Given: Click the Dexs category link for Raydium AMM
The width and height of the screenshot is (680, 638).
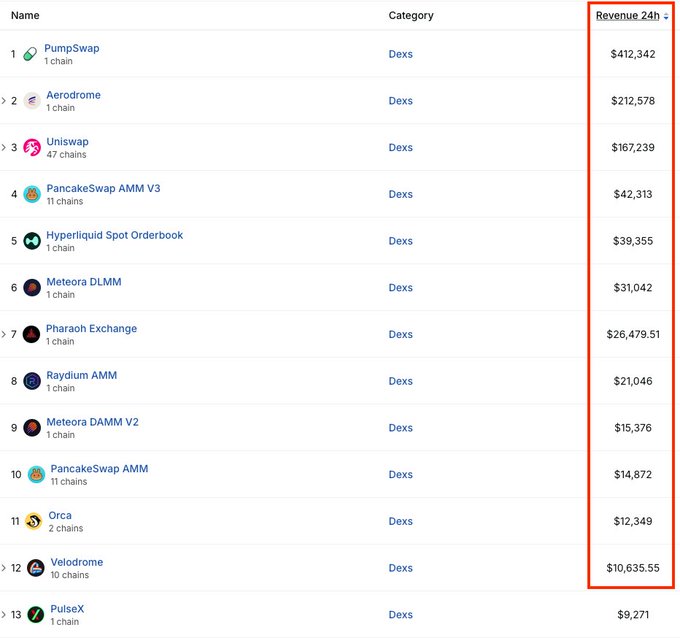Looking at the screenshot, I should tap(400, 381).
